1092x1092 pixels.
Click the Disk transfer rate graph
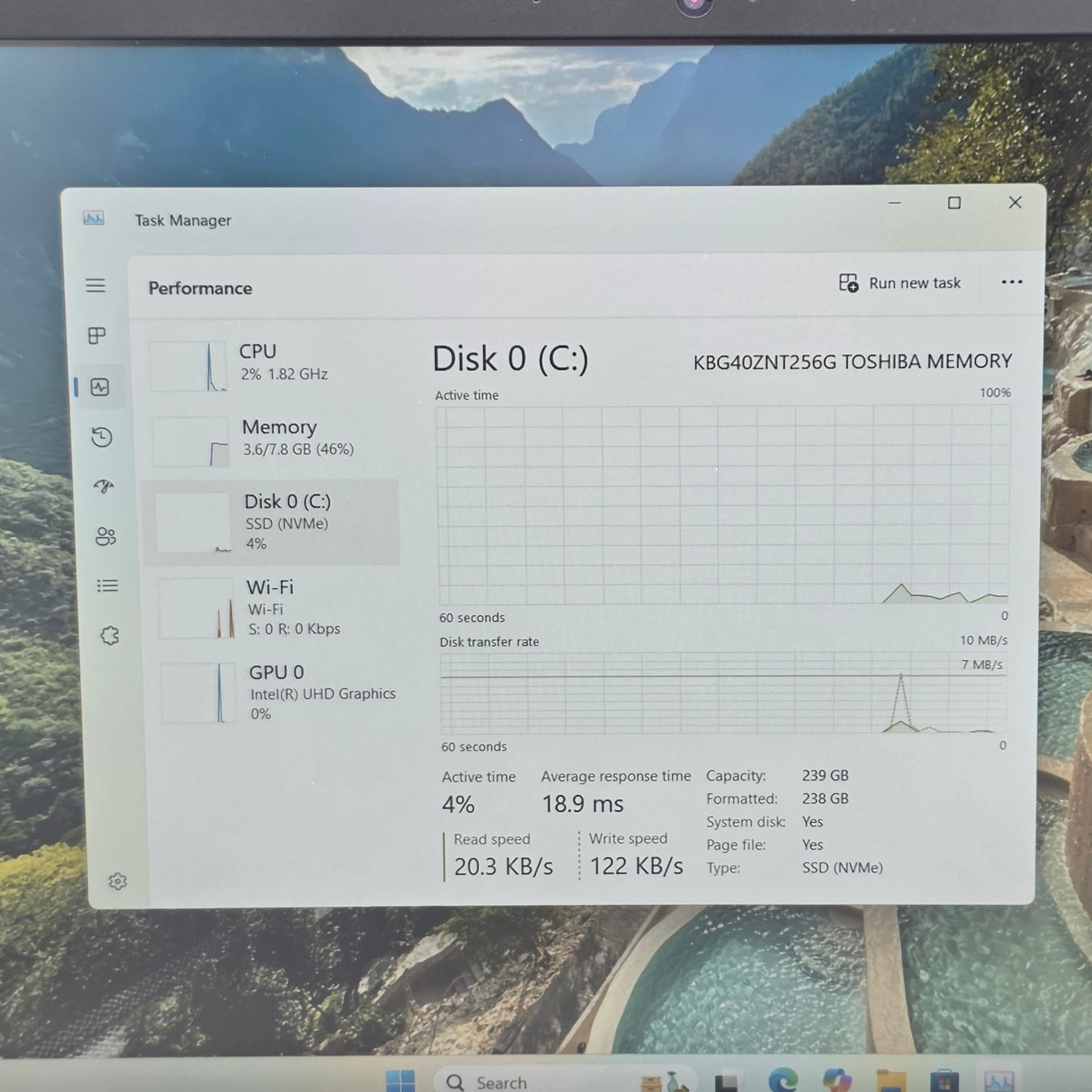click(x=722, y=694)
